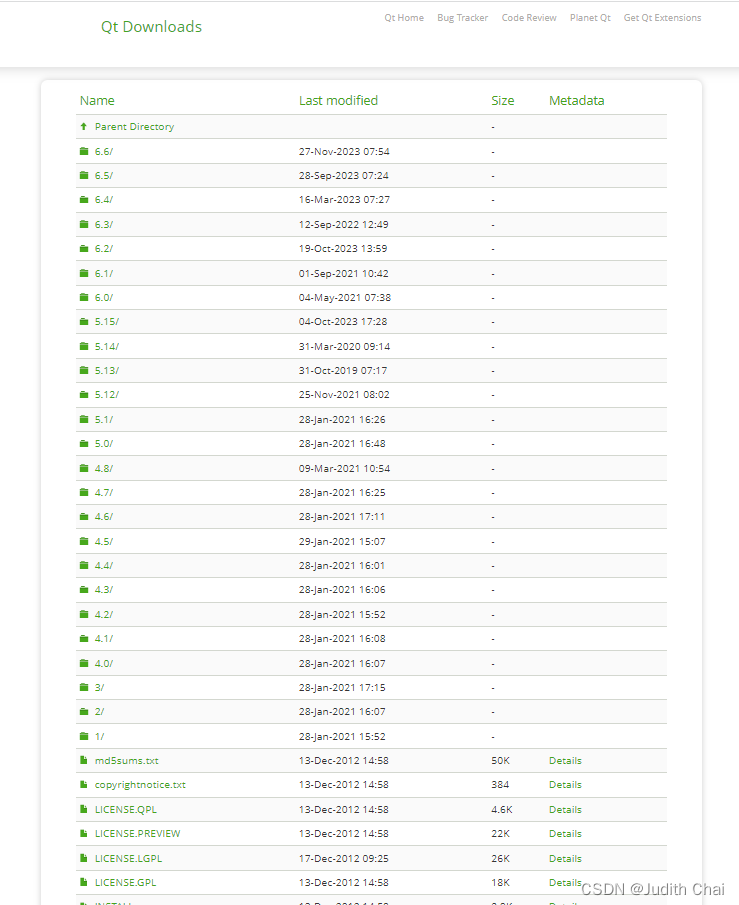Open the 4.2/ directory link

pos(104,614)
